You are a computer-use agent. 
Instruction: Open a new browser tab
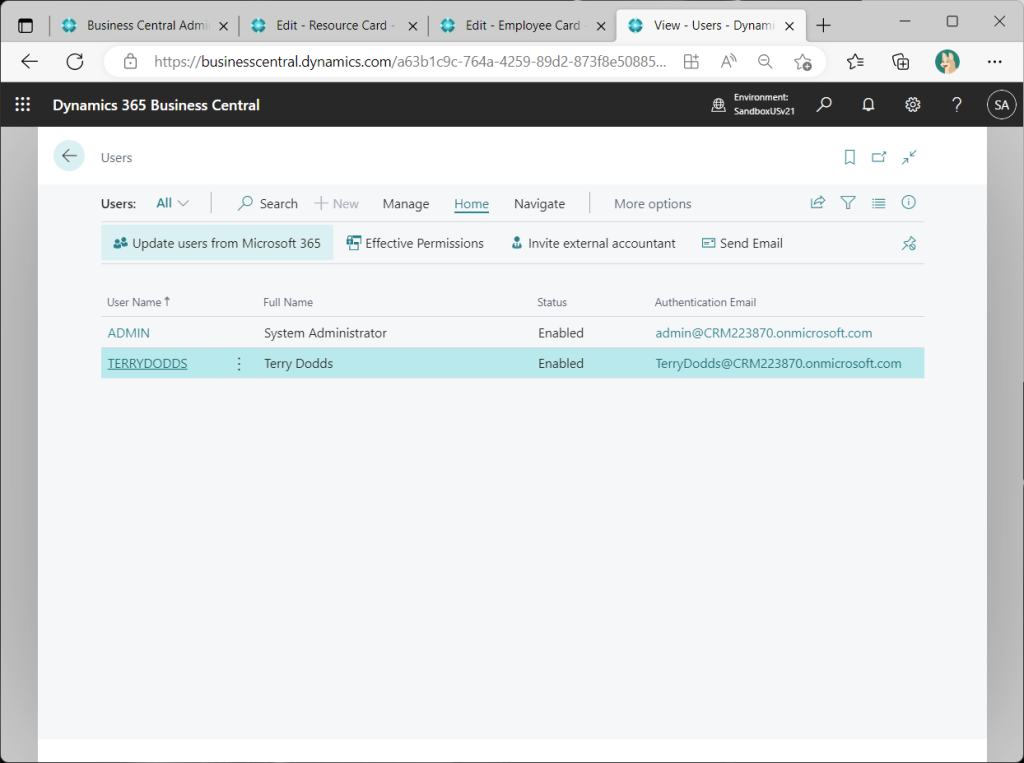824,25
